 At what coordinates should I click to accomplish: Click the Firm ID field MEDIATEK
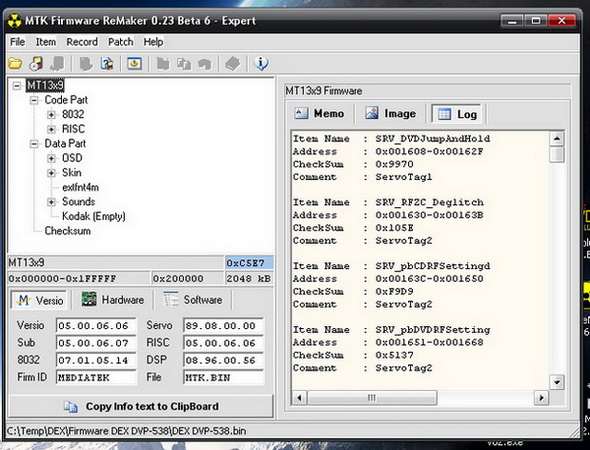pyautogui.click(x=96, y=377)
